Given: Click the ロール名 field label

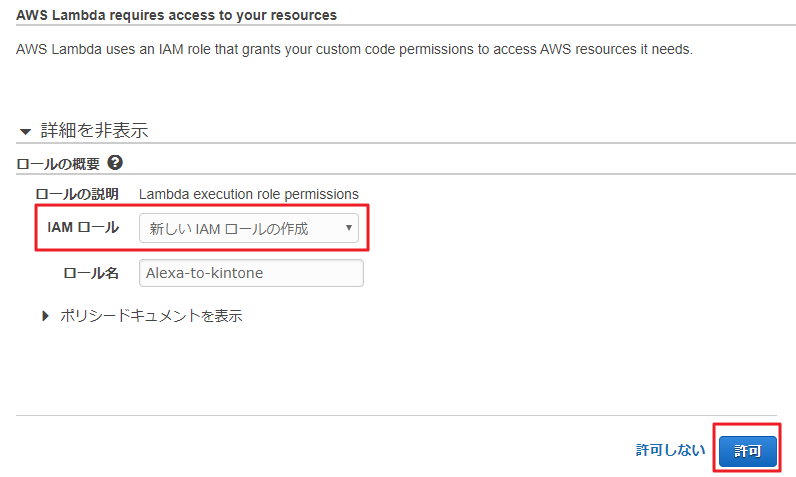Looking at the screenshot, I should [x=91, y=273].
